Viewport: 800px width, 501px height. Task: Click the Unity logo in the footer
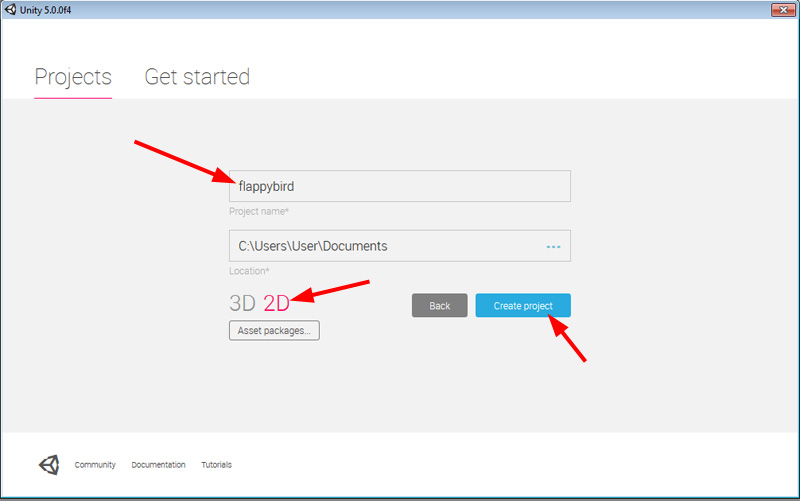(49, 464)
